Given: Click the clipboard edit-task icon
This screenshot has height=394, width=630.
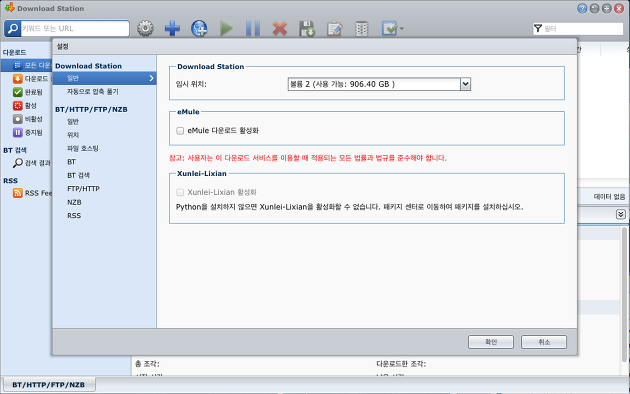Looking at the screenshot, I should (334, 29).
